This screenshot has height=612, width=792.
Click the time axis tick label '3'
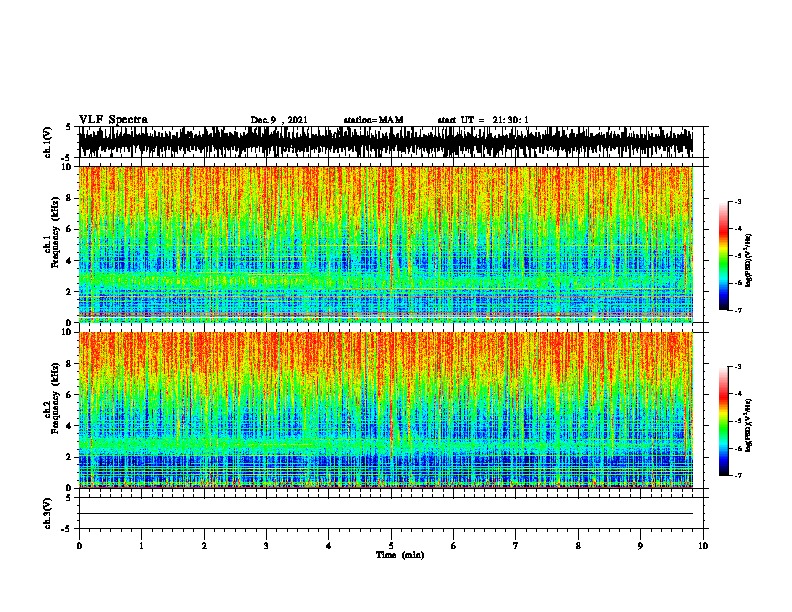(266, 546)
